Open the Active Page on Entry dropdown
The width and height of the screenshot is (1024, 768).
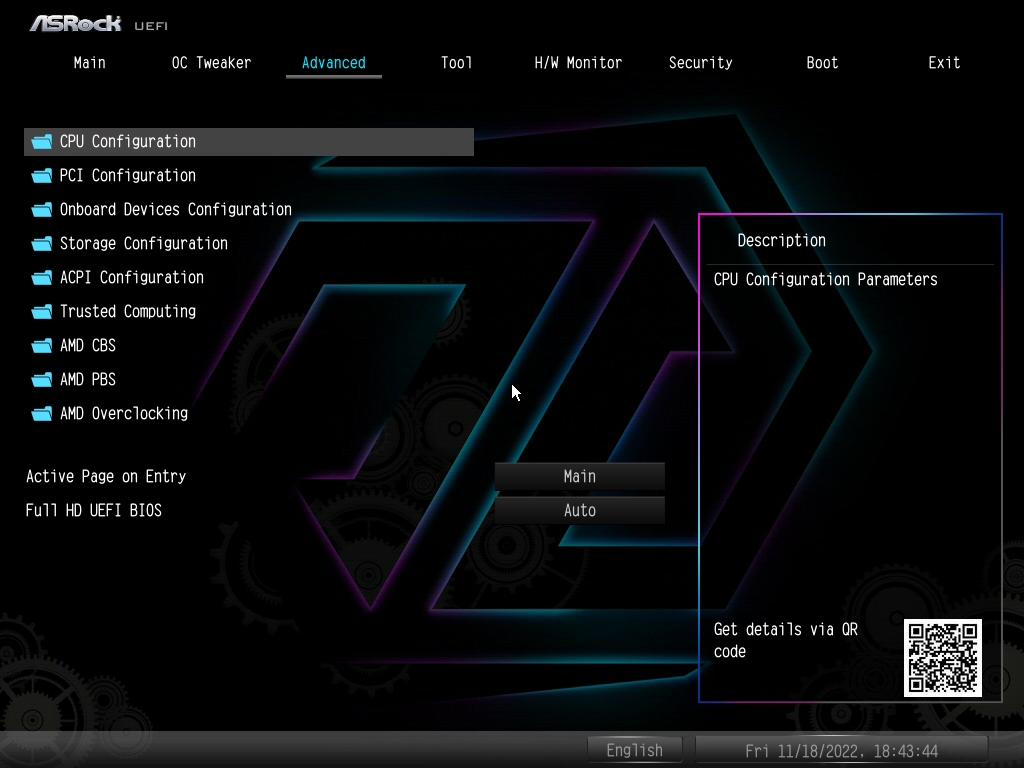pos(579,476)
